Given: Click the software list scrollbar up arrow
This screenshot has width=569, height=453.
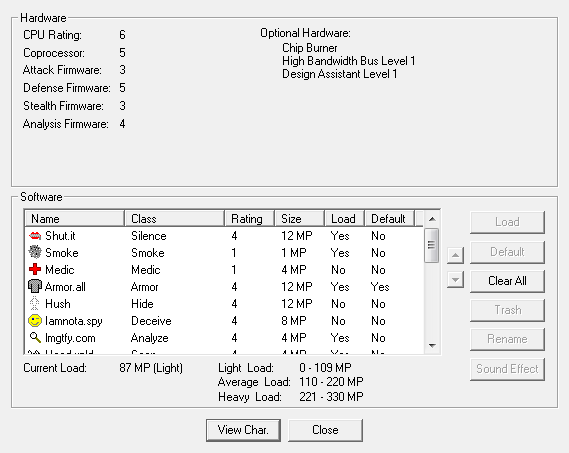Looking at the screenshot, I should click(432, 219).
